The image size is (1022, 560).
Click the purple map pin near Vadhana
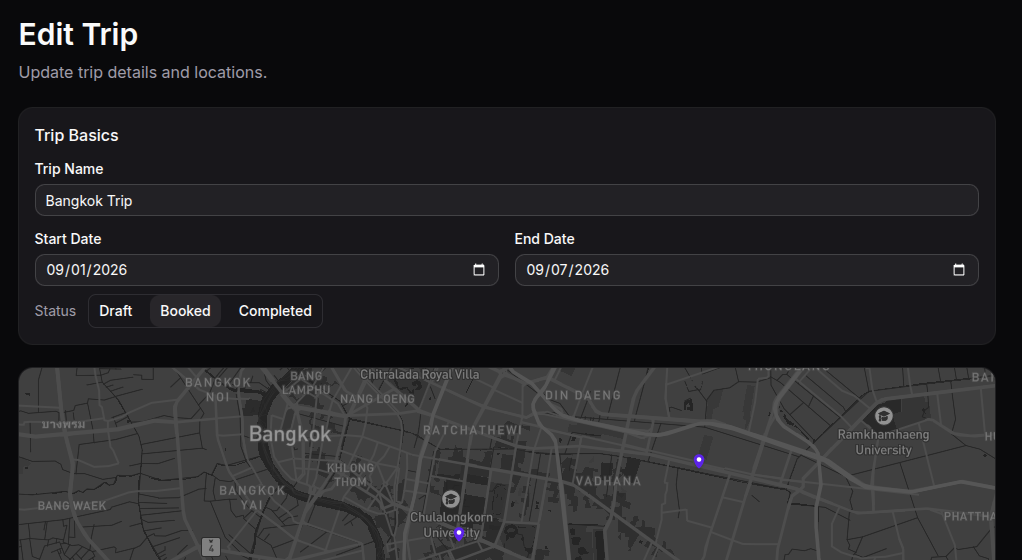click(x=699, y=461)
